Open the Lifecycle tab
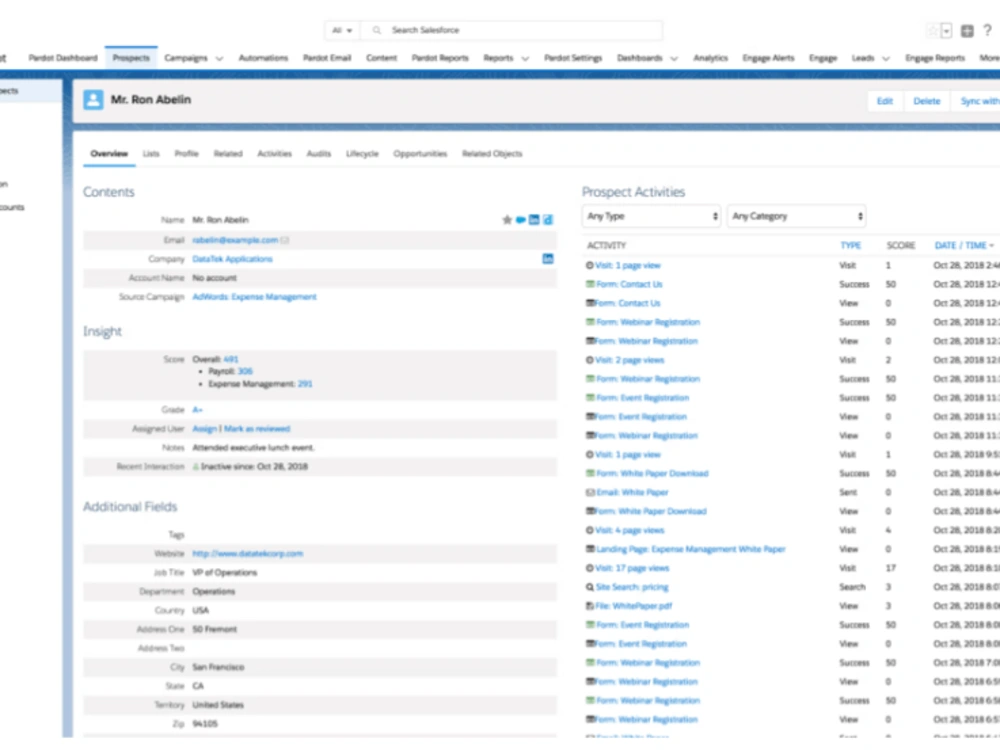This screenshot has height=750, width=1000. 362,154
